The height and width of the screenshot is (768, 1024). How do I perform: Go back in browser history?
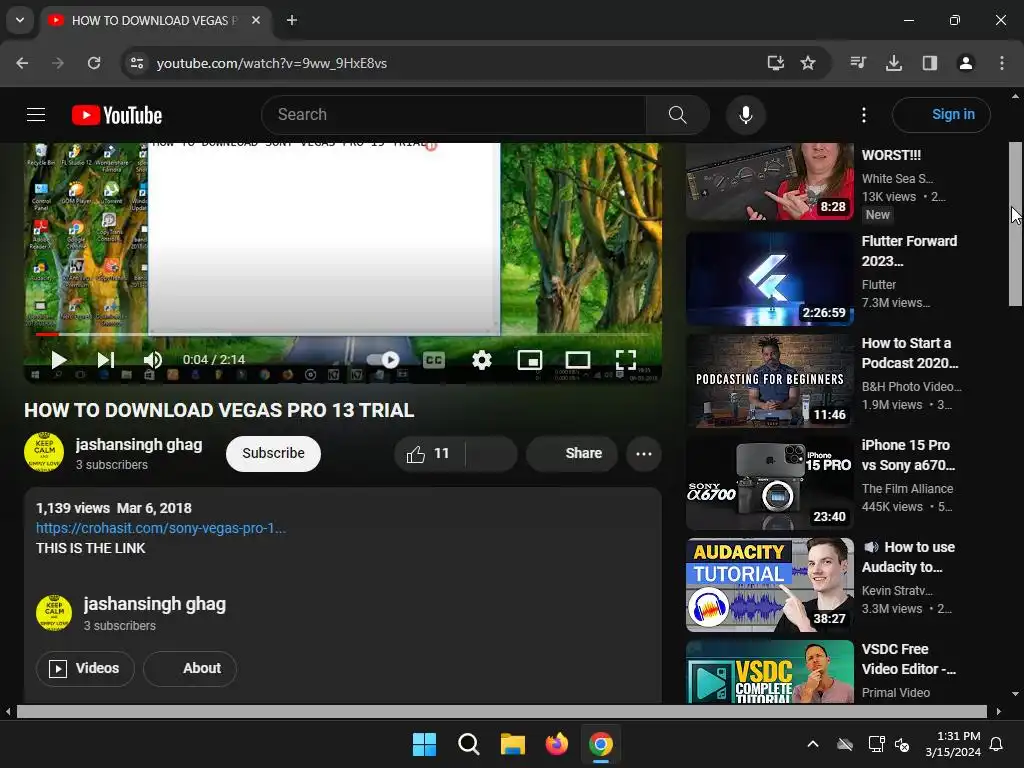(22, 63)
